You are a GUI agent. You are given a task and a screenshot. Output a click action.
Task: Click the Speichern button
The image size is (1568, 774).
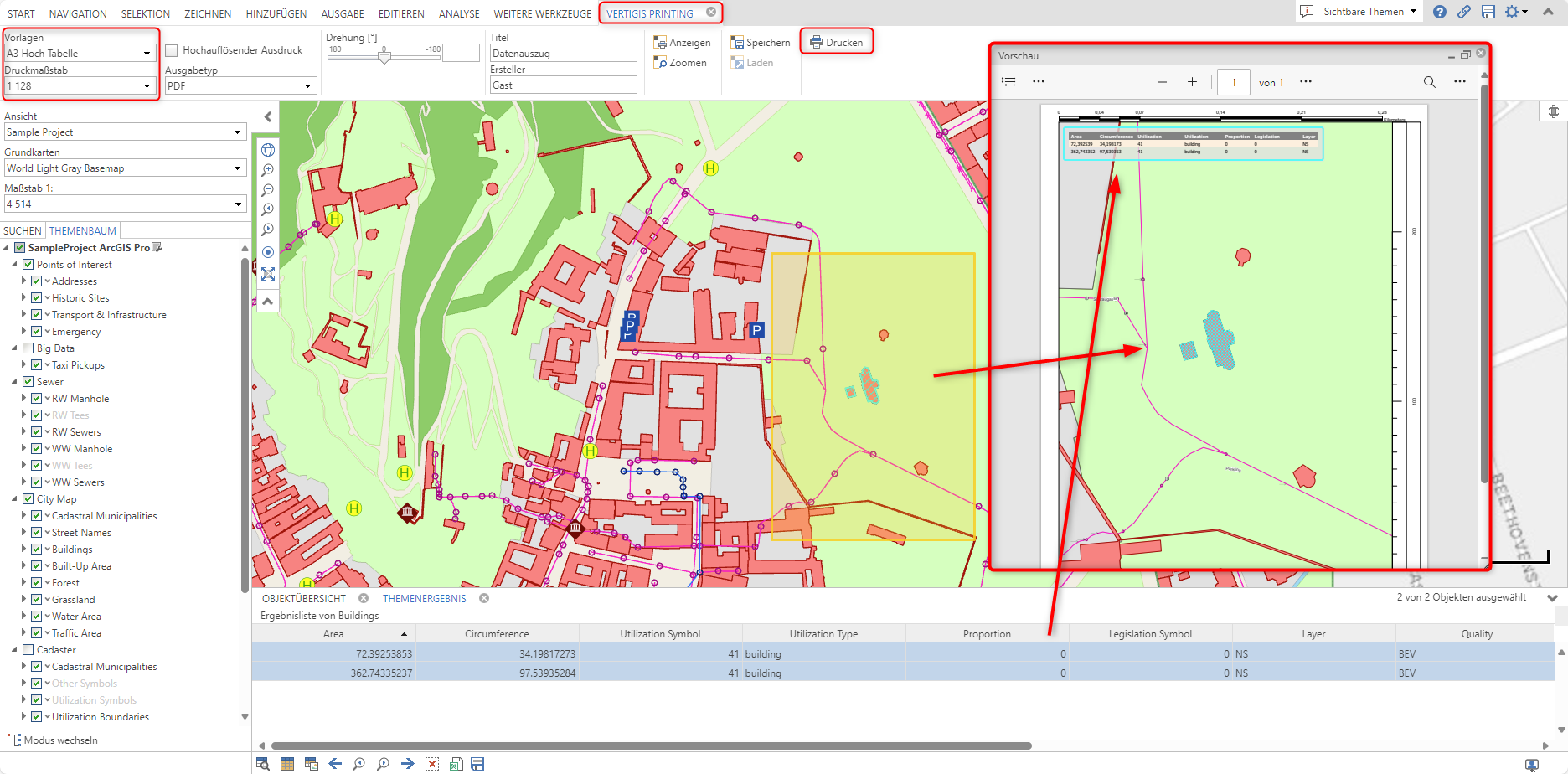click(x=760, y=43)
